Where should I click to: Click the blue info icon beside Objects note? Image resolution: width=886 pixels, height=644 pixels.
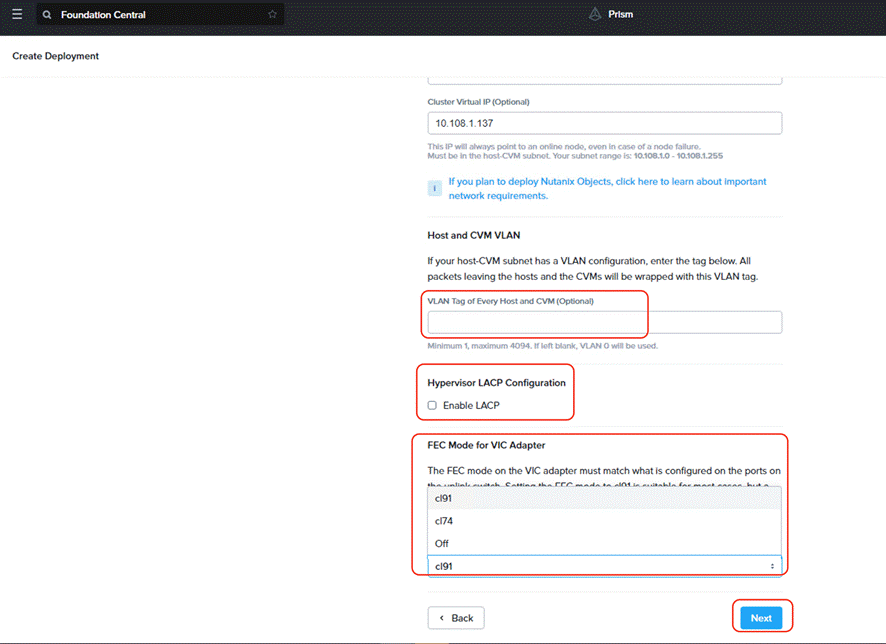435,188
